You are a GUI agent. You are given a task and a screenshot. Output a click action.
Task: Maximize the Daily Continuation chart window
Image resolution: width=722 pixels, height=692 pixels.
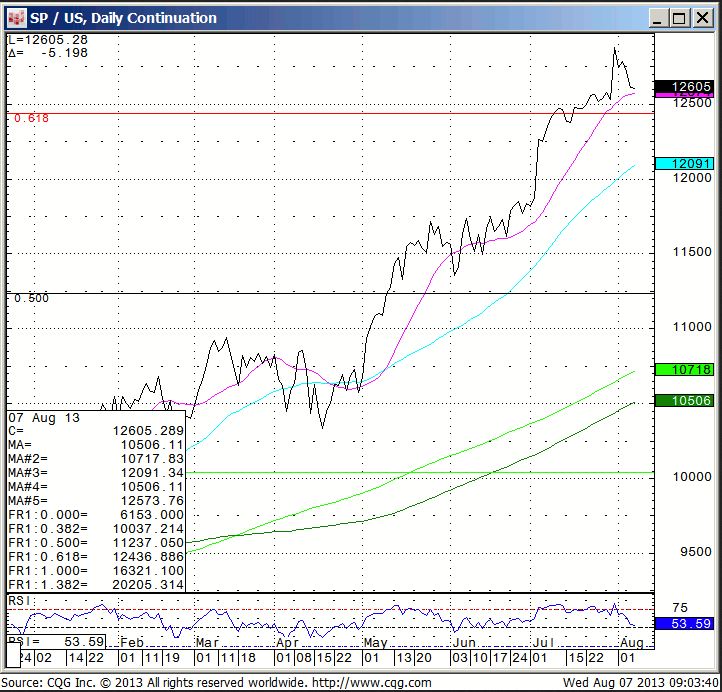(x=679, y=18)
